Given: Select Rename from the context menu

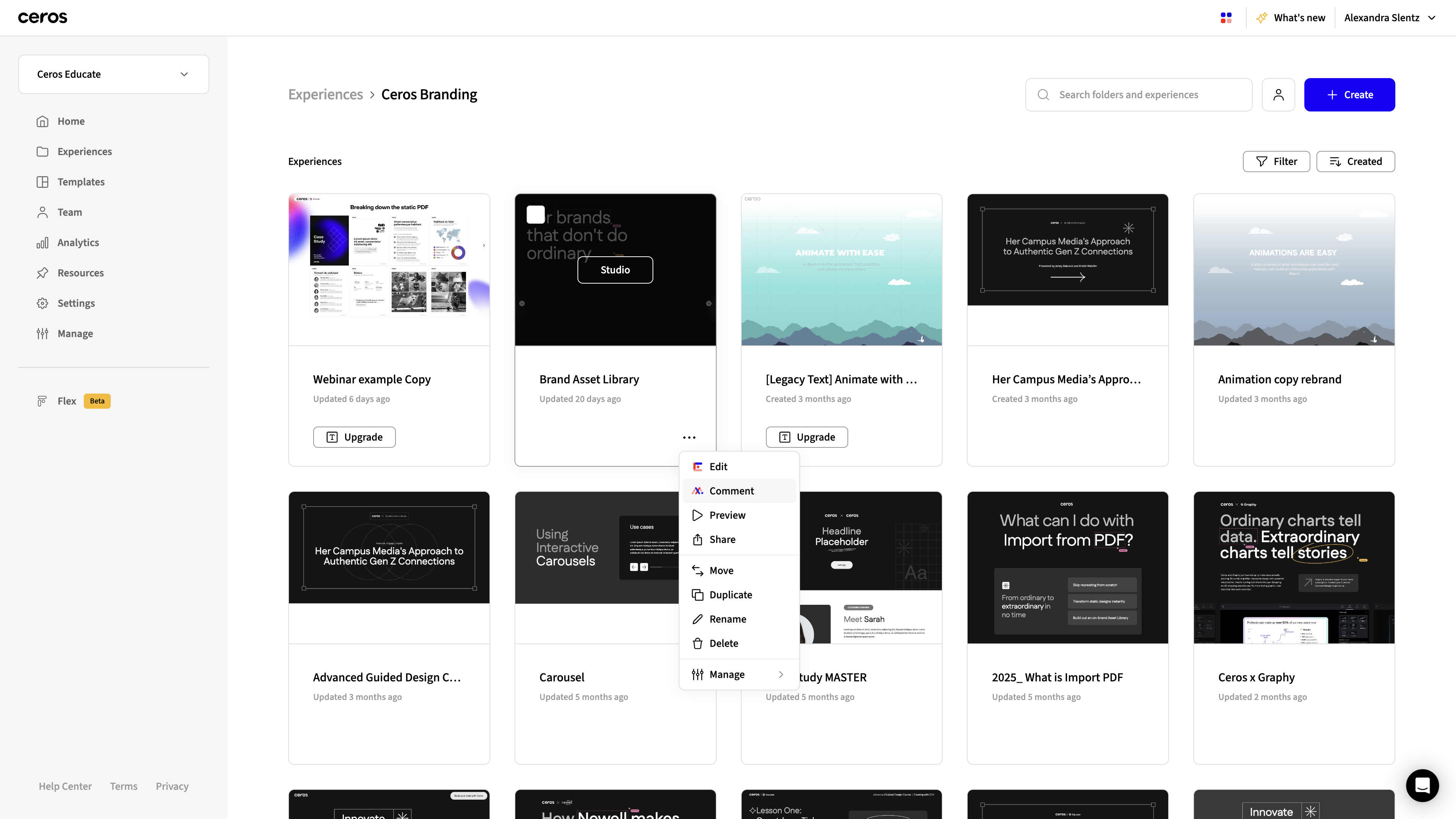Looking at the screenshot, I should (x=739, y=620).
